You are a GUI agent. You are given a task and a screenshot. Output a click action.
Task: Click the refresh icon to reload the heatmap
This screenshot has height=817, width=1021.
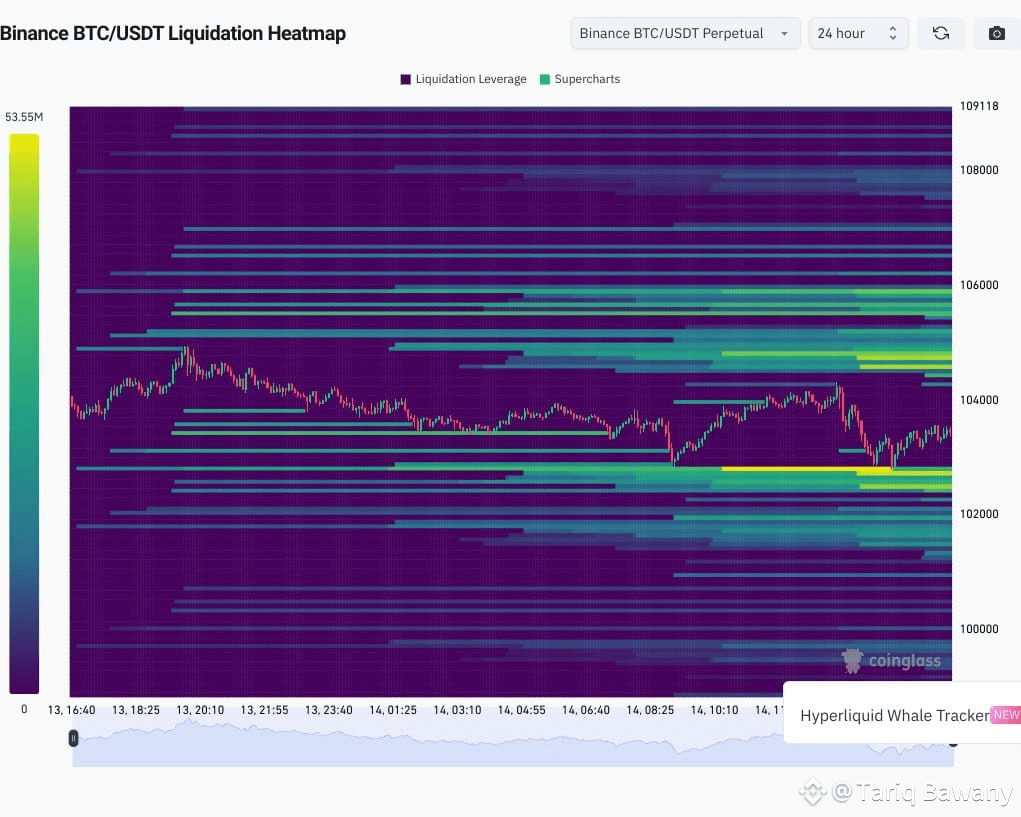(940, 33)
